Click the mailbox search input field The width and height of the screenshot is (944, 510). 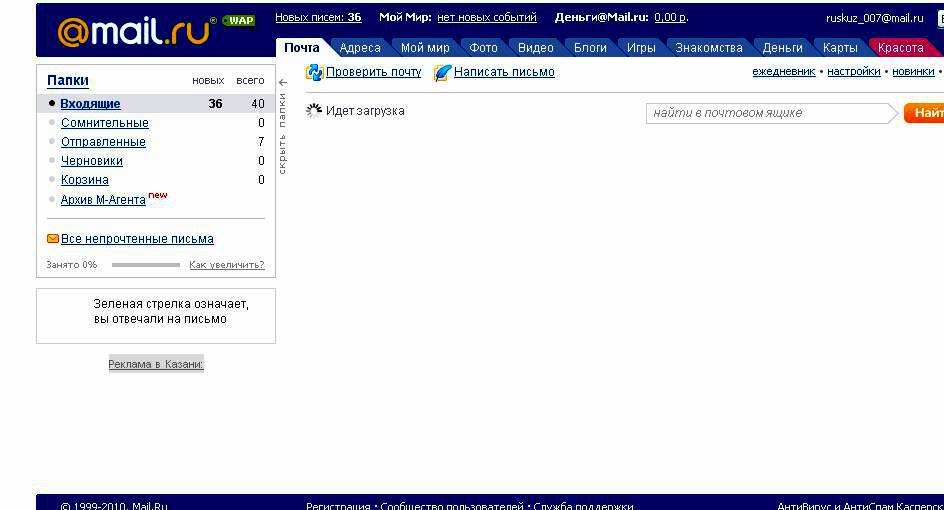pos(768,113)
